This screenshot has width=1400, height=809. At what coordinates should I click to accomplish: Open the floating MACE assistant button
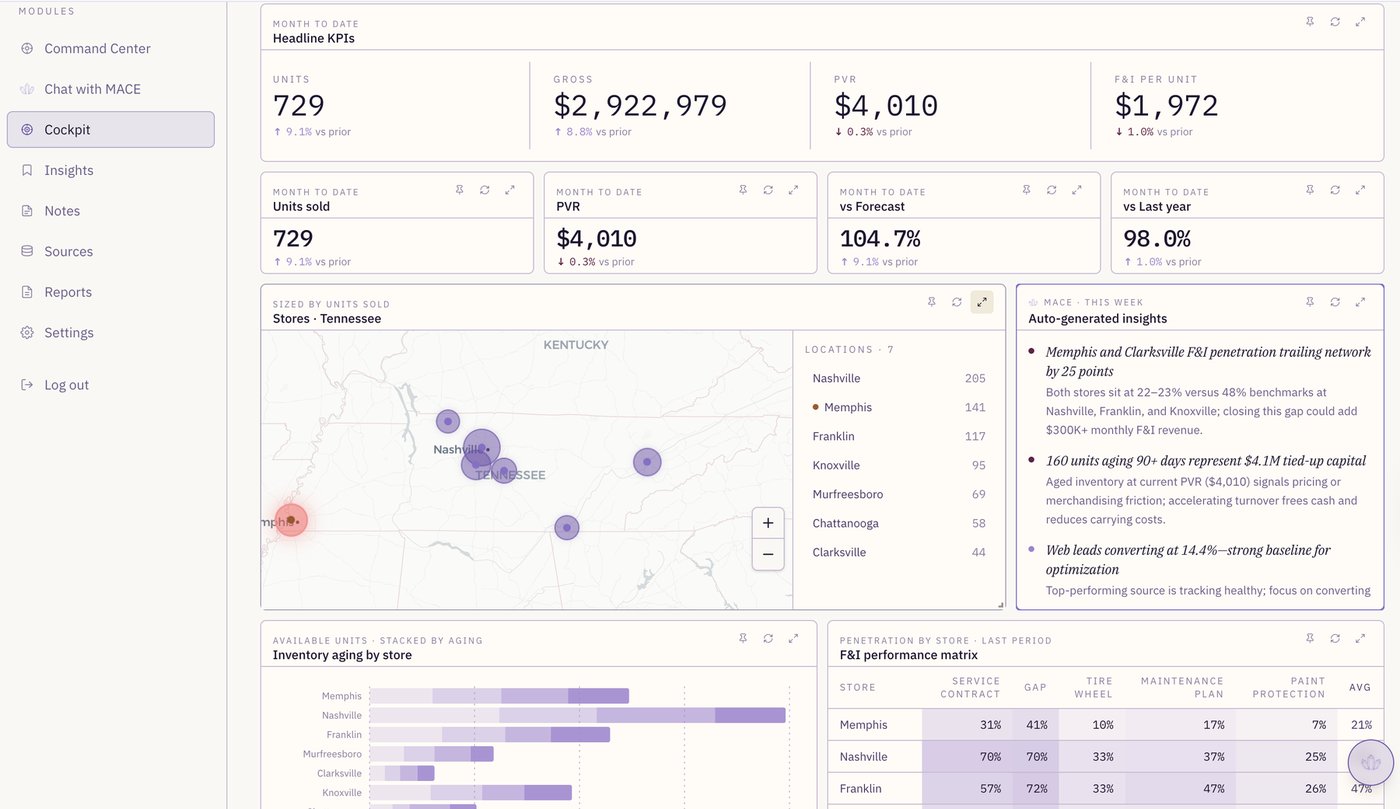click(x=1370, y=763)
